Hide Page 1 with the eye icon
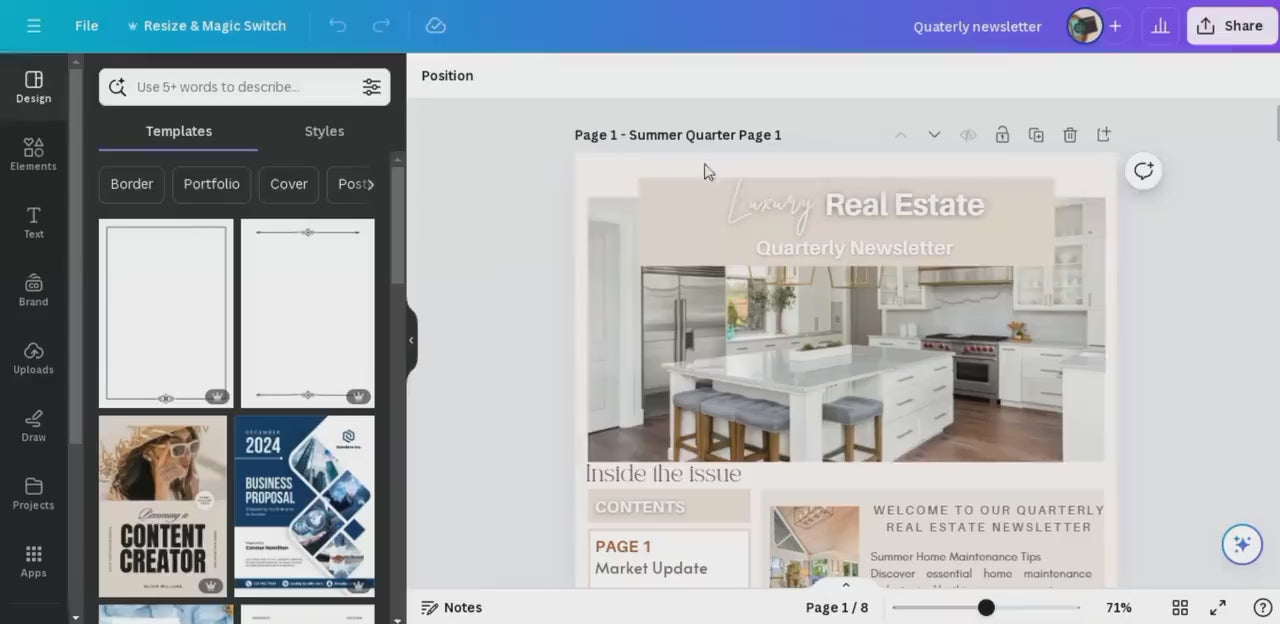Image resolution: width=1280 pixels, height=624 pixels. coord(968,134)
